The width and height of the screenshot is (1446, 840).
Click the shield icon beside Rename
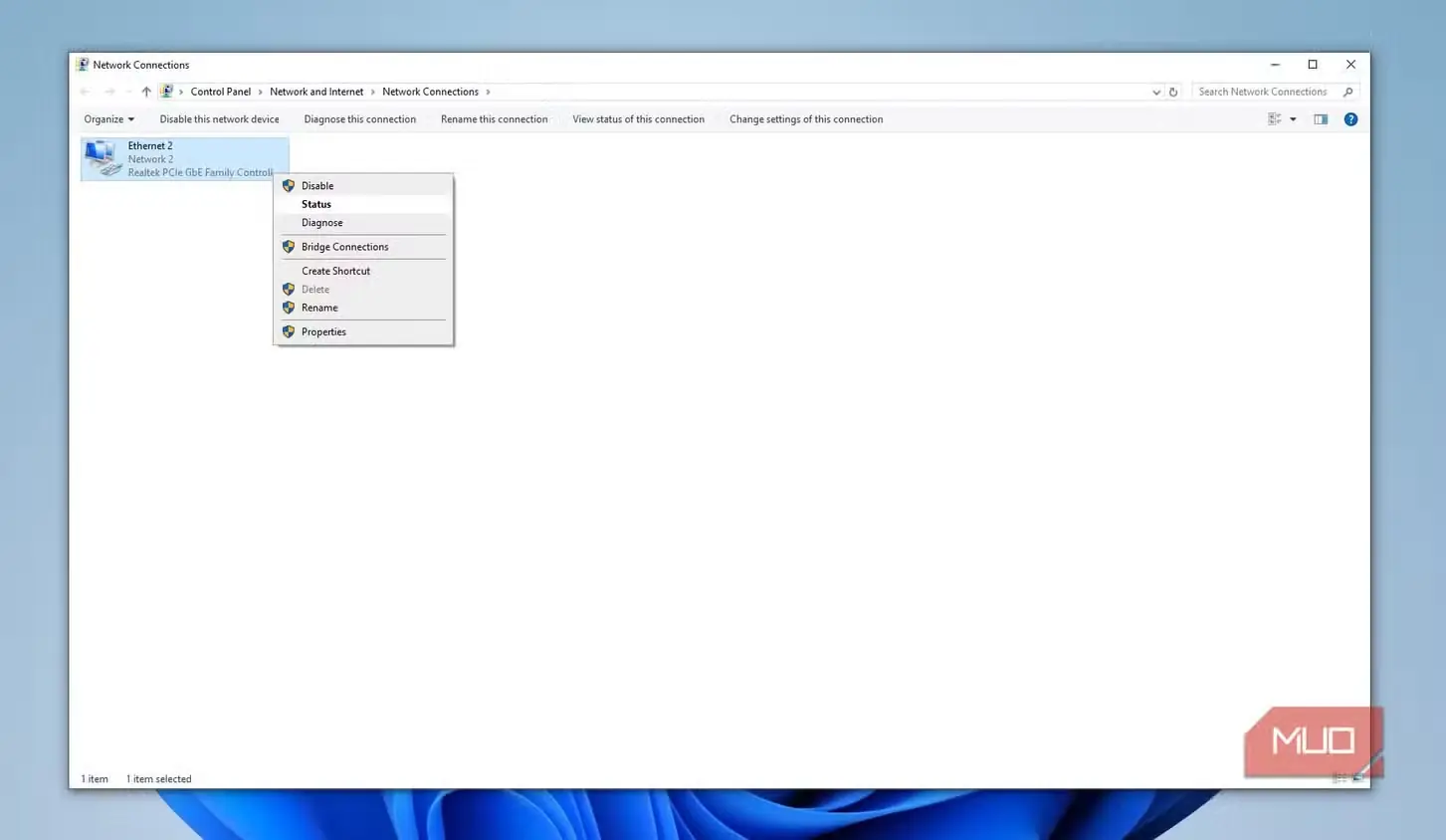[x=289, y=308]
